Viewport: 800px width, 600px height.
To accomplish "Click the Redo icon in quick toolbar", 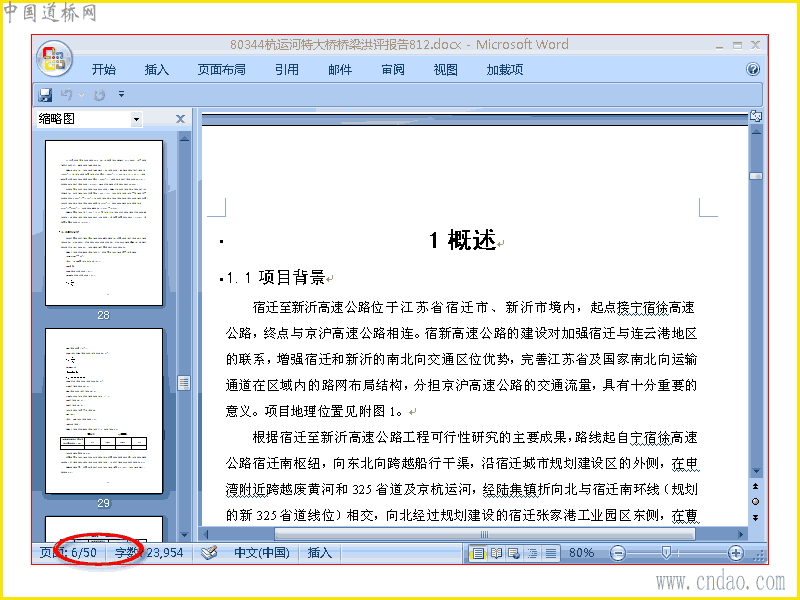I will tap(99, 95).
